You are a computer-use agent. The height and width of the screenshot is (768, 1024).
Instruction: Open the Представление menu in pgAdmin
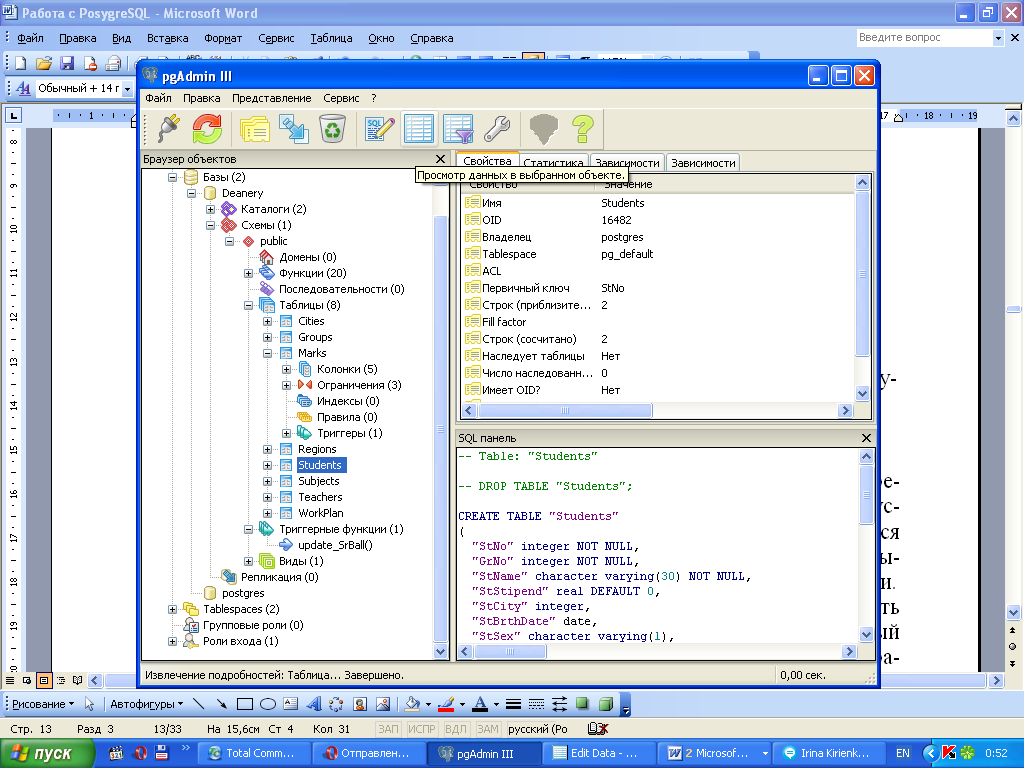tap(272, 98)
